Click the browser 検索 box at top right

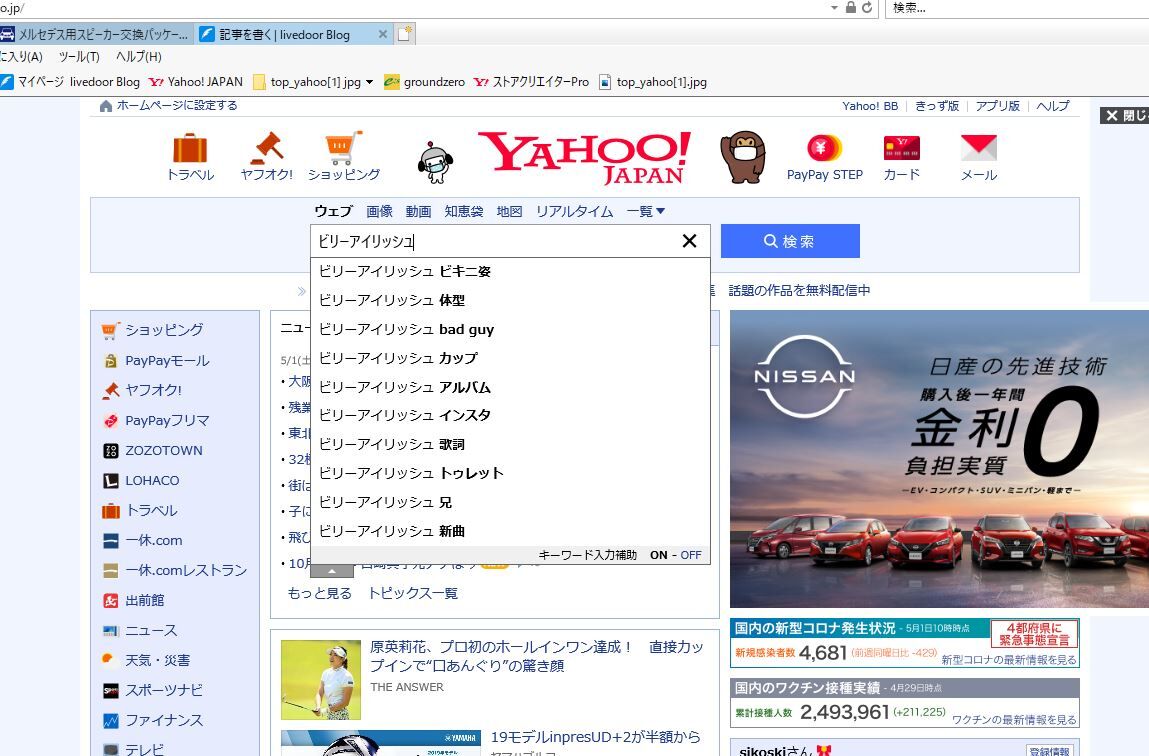point(1017,8)
